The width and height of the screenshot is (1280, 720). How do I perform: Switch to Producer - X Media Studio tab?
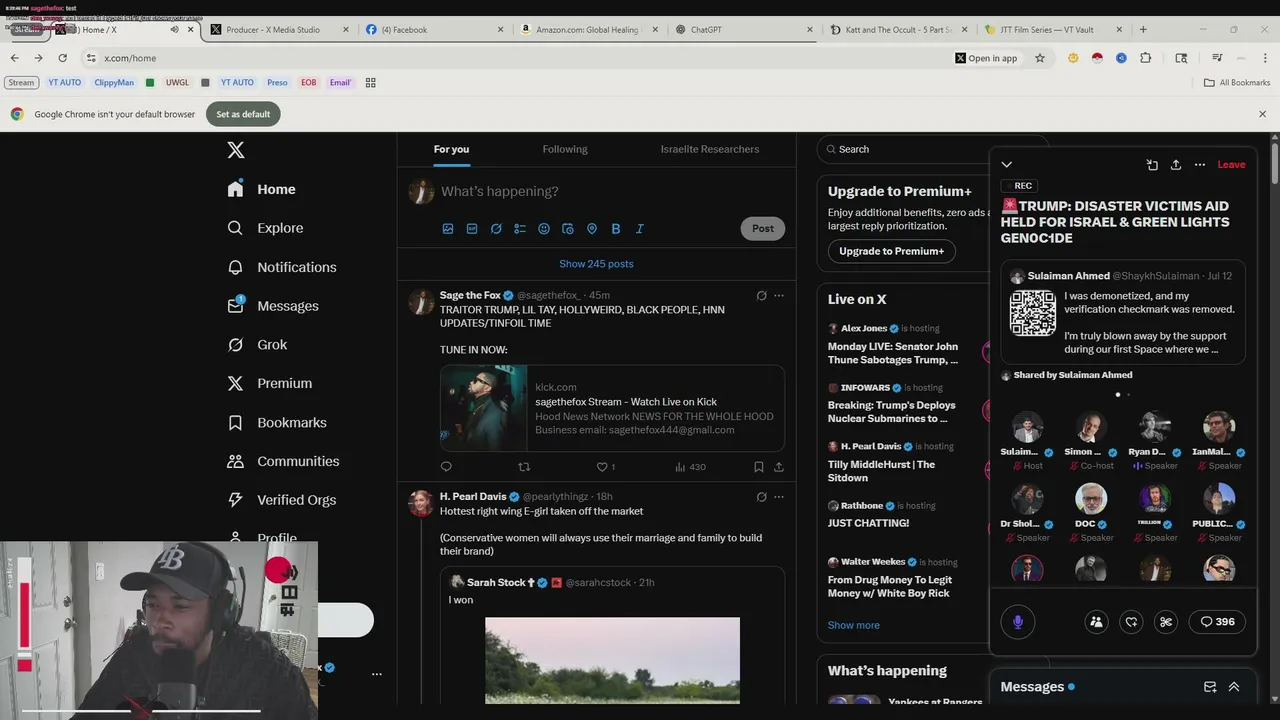280,30
